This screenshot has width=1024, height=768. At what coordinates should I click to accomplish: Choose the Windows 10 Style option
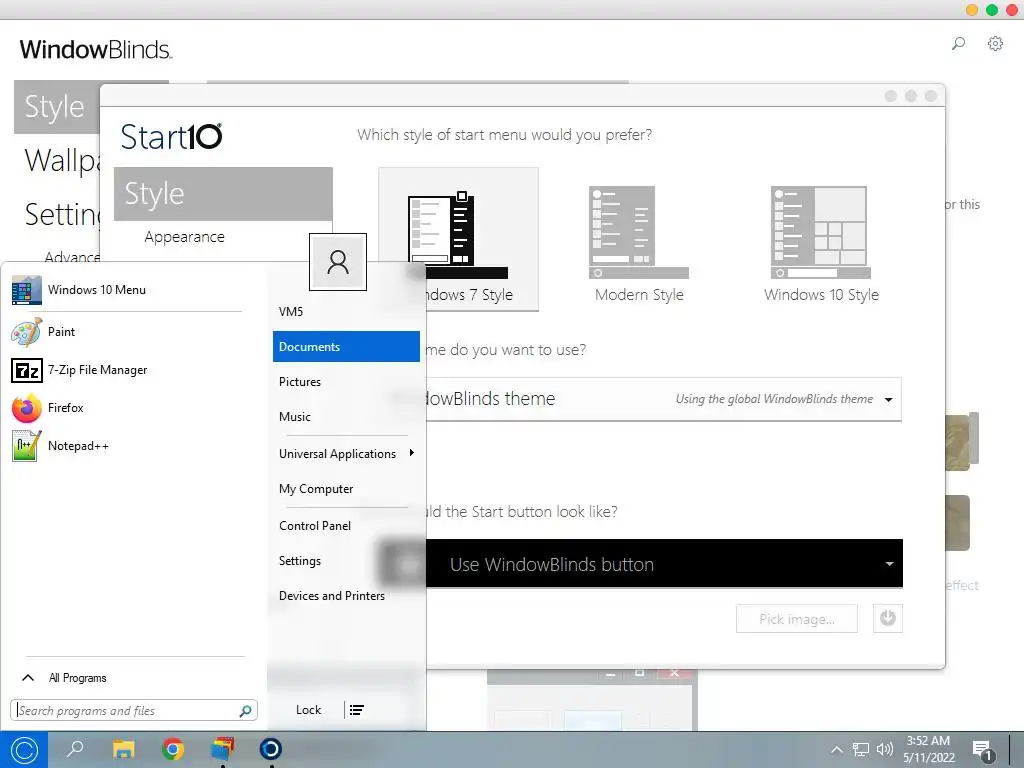[821, 245]
